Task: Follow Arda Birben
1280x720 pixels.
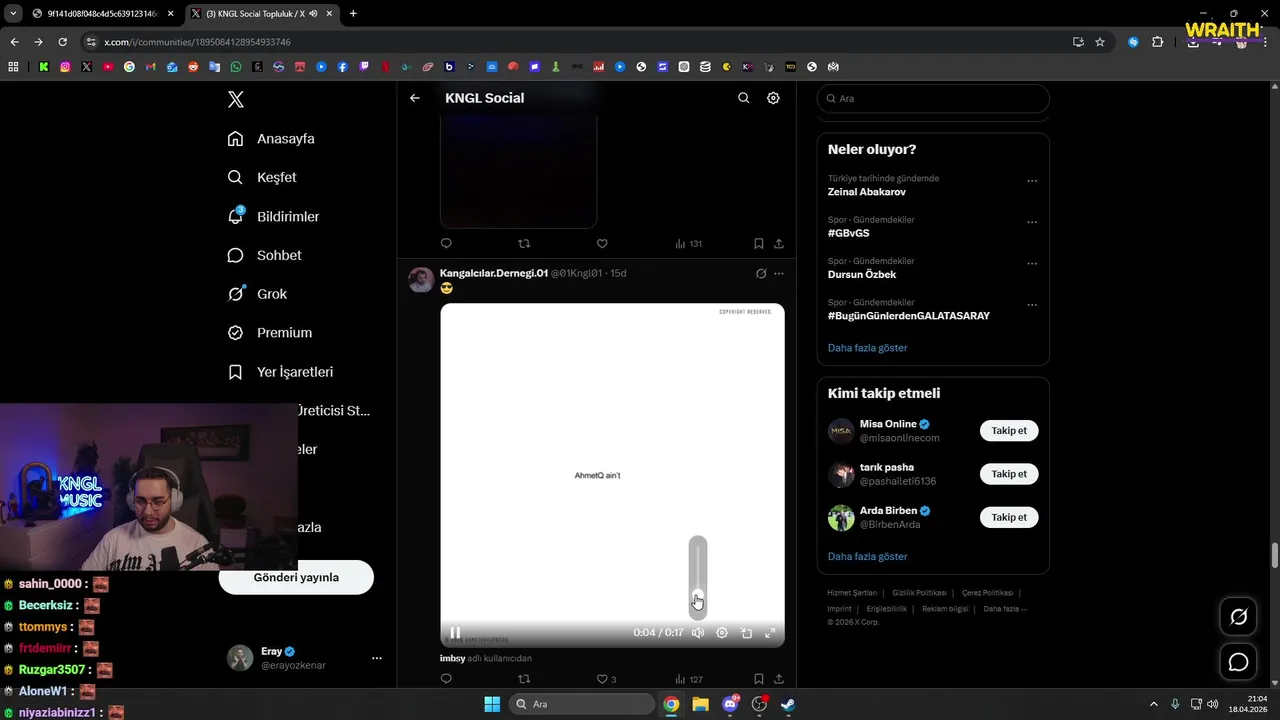Action: click(1009, 517)
